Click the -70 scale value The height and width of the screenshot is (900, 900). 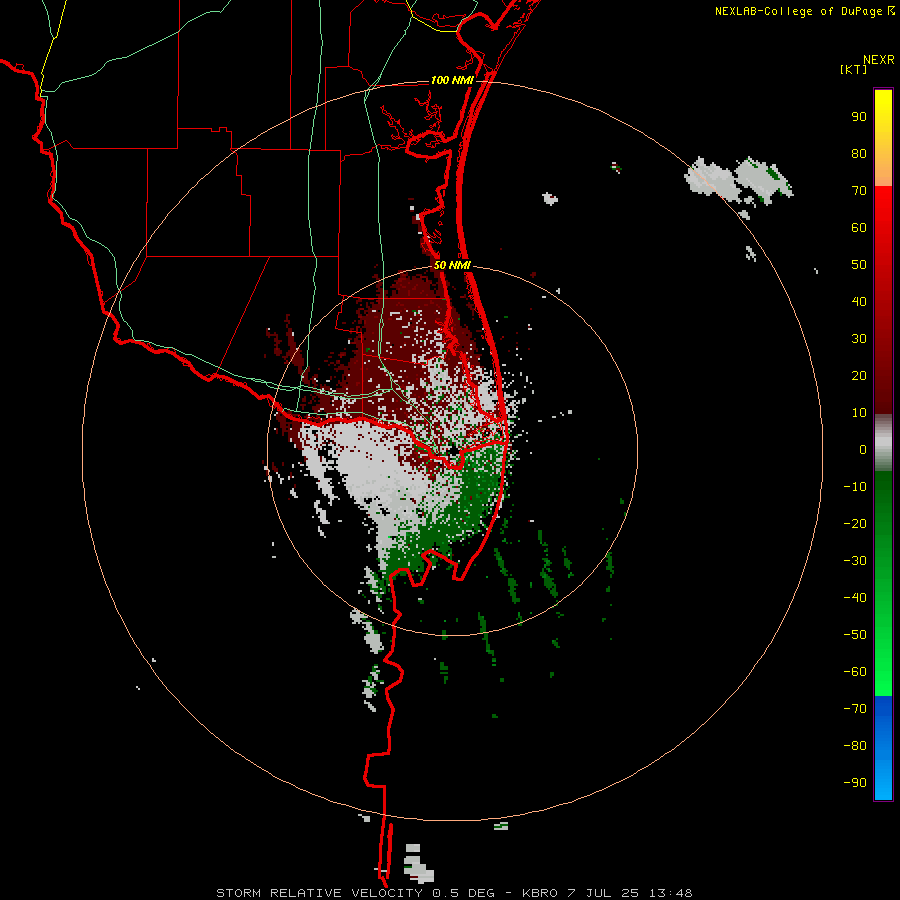coord(855,708)
